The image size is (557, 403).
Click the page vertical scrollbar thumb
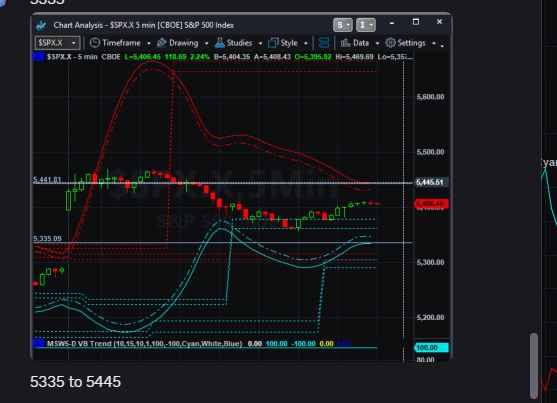click(x=534, y=366)
